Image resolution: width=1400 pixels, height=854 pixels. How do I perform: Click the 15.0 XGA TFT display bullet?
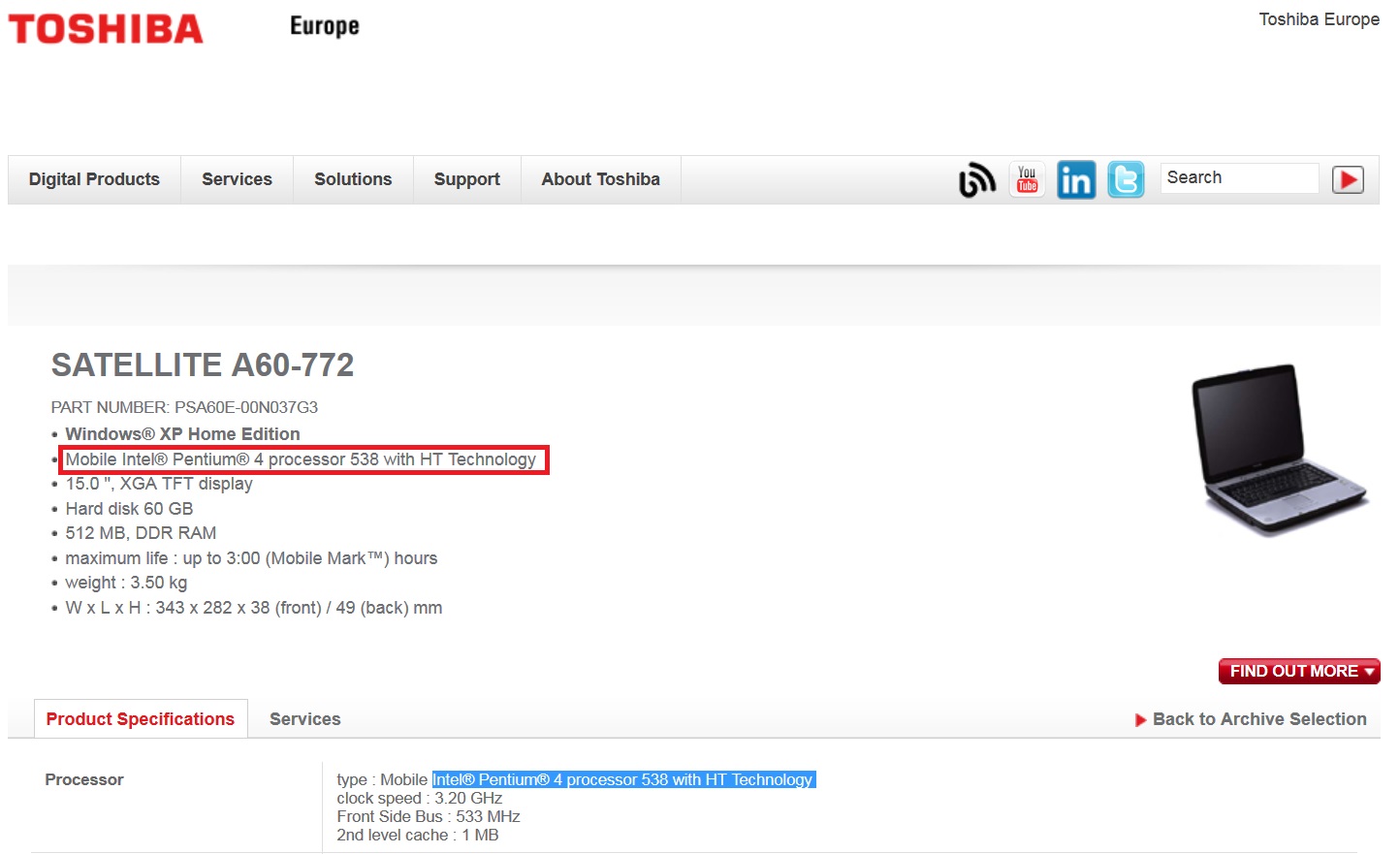[159, 484]
